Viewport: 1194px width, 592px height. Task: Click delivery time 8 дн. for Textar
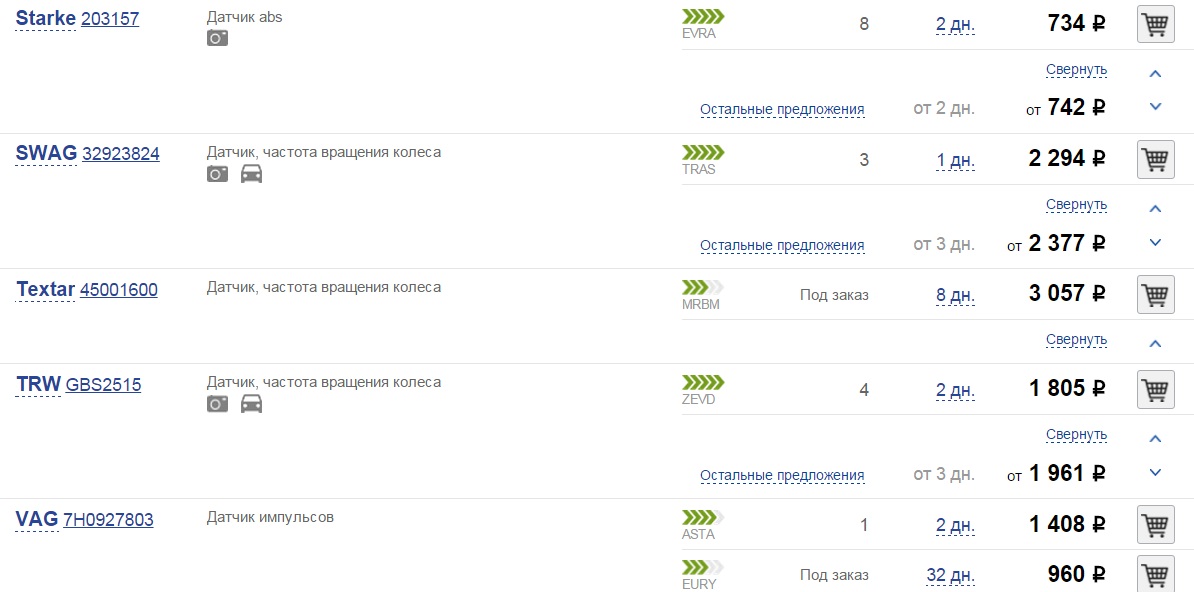(956, 295)
